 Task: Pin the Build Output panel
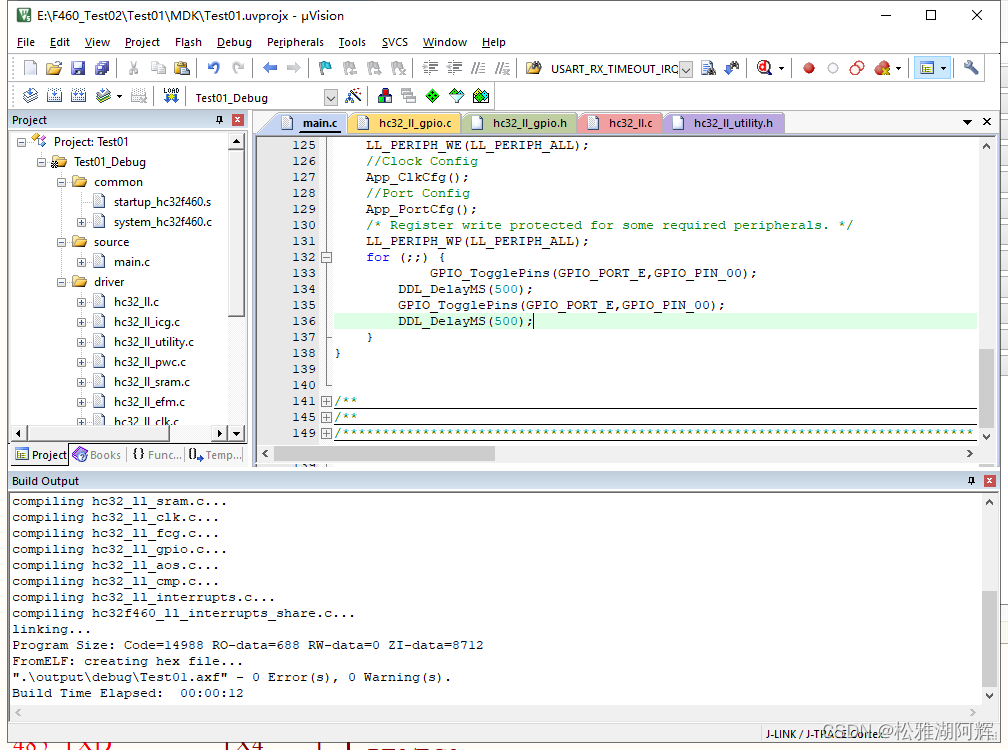click(971, 481)
